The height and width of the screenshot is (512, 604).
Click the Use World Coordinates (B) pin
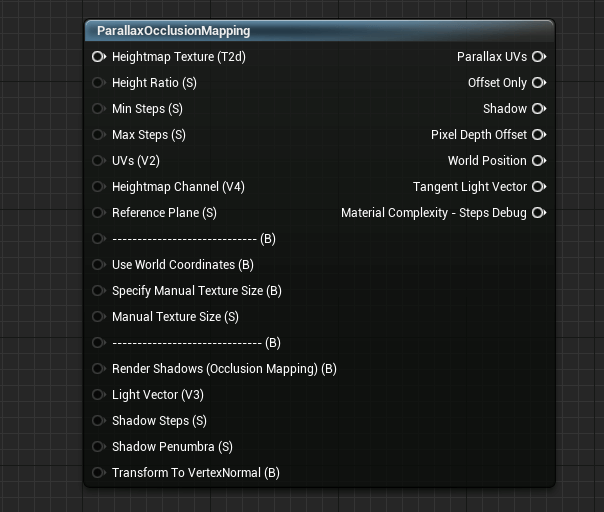(x=98, y=265)
